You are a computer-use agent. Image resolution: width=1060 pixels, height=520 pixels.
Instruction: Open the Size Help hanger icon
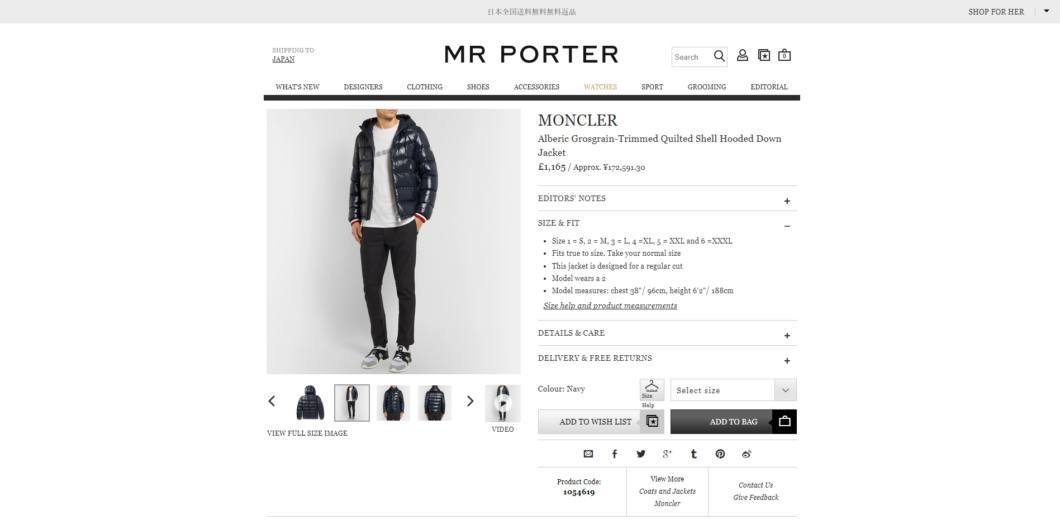coord(652,390)
